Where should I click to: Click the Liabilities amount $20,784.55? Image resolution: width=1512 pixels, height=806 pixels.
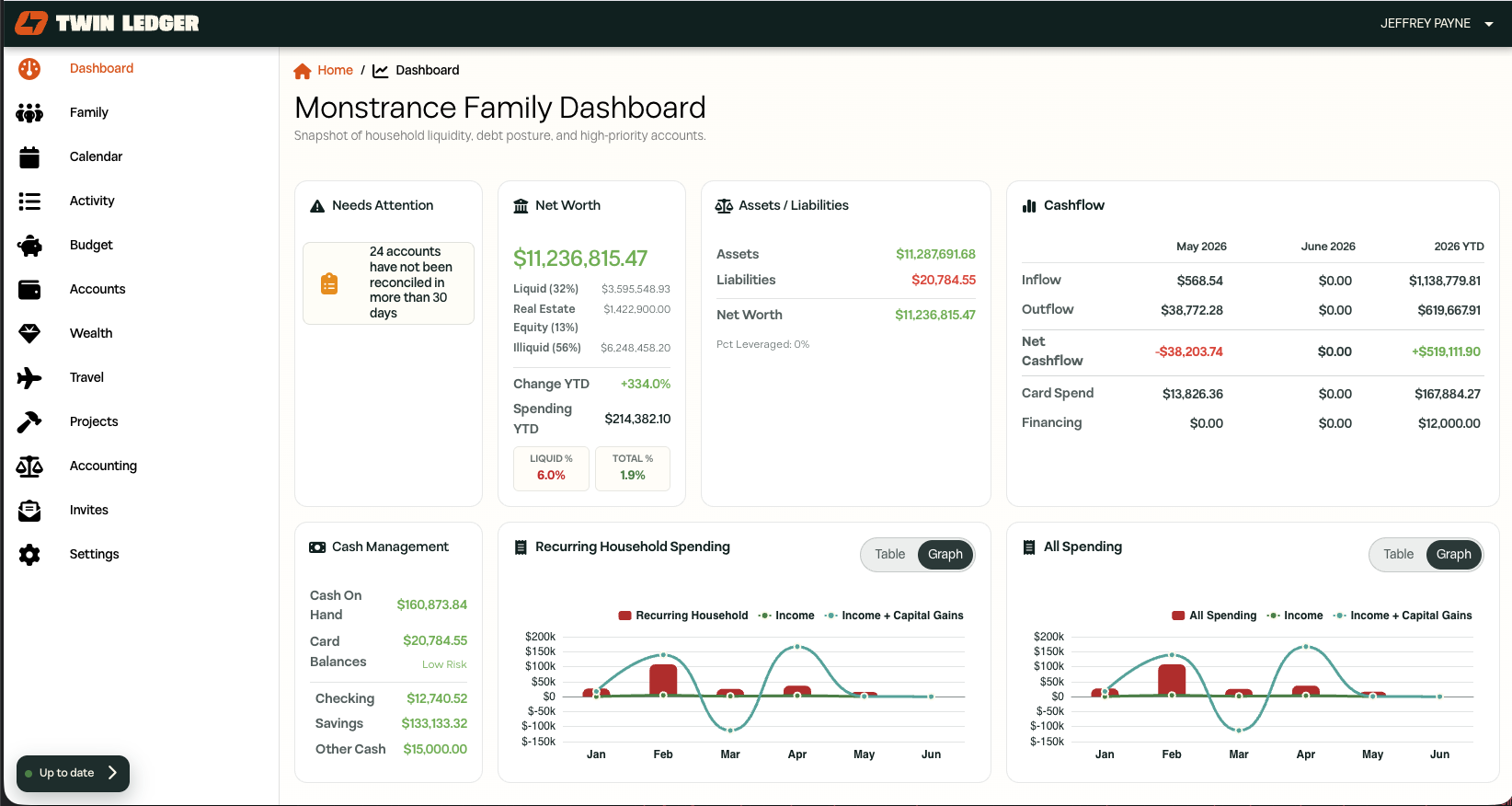point(944,280)
